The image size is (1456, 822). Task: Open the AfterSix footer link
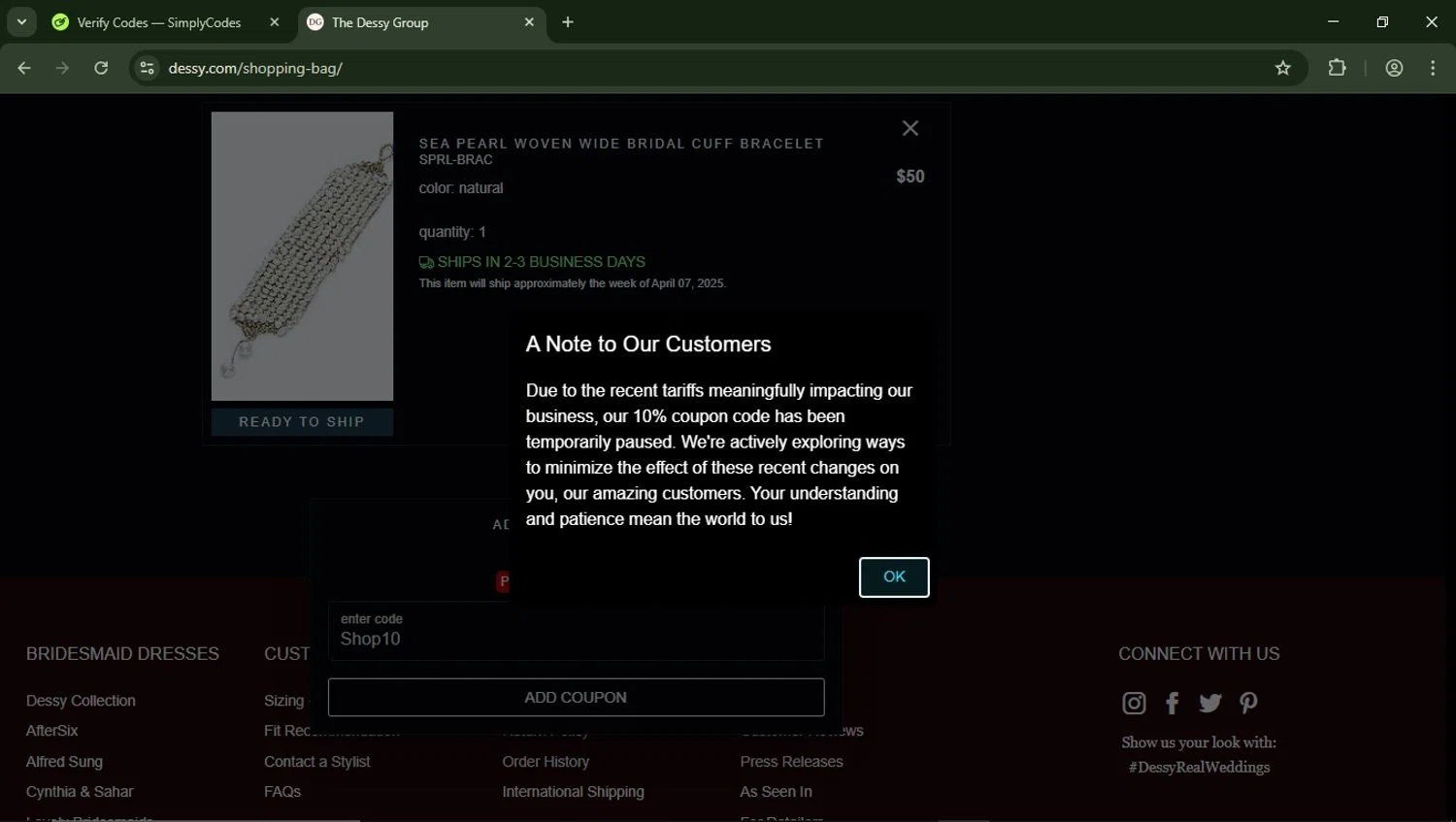tap(51, 731)
